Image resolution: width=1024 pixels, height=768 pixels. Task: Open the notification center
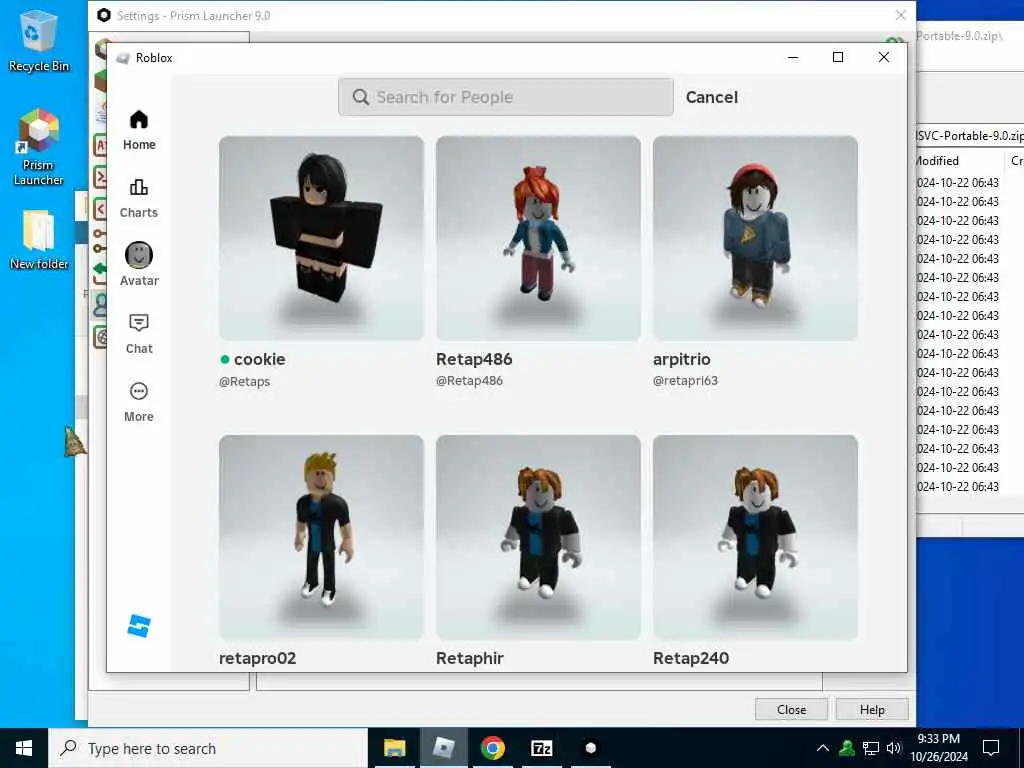(x=991, y=748)
